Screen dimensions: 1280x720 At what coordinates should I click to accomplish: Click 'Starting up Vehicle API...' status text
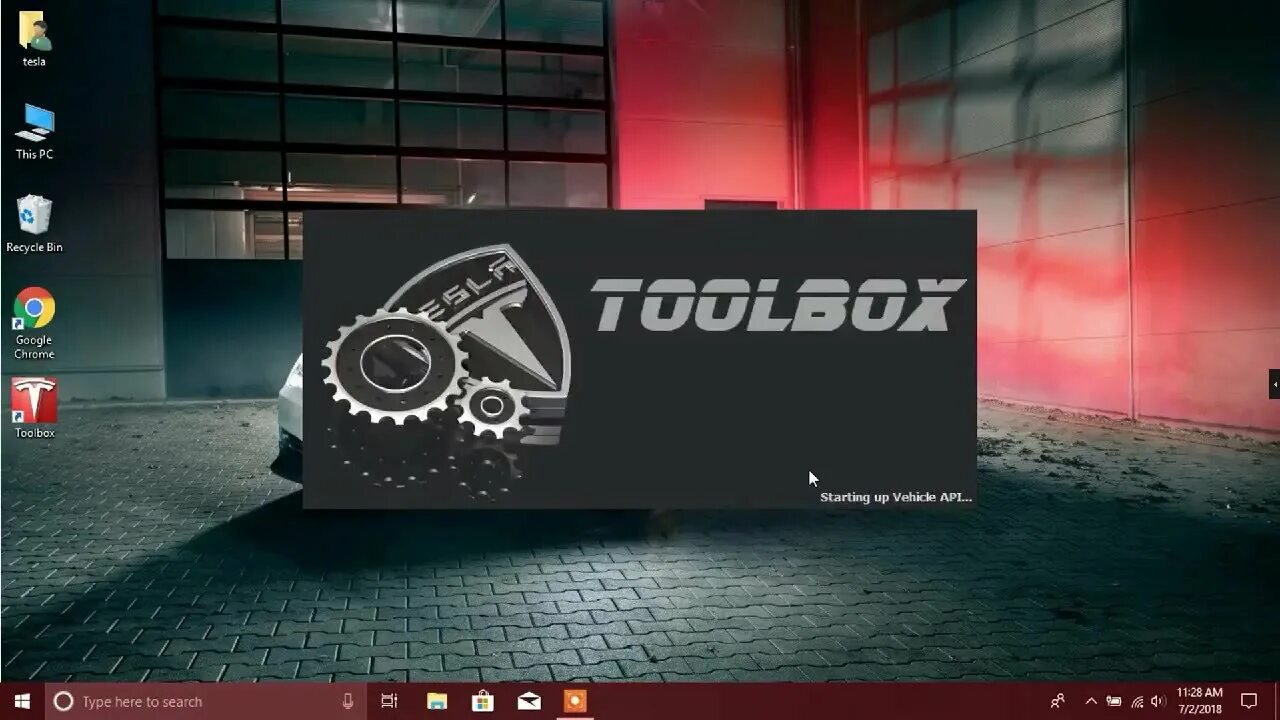[896, 497]
